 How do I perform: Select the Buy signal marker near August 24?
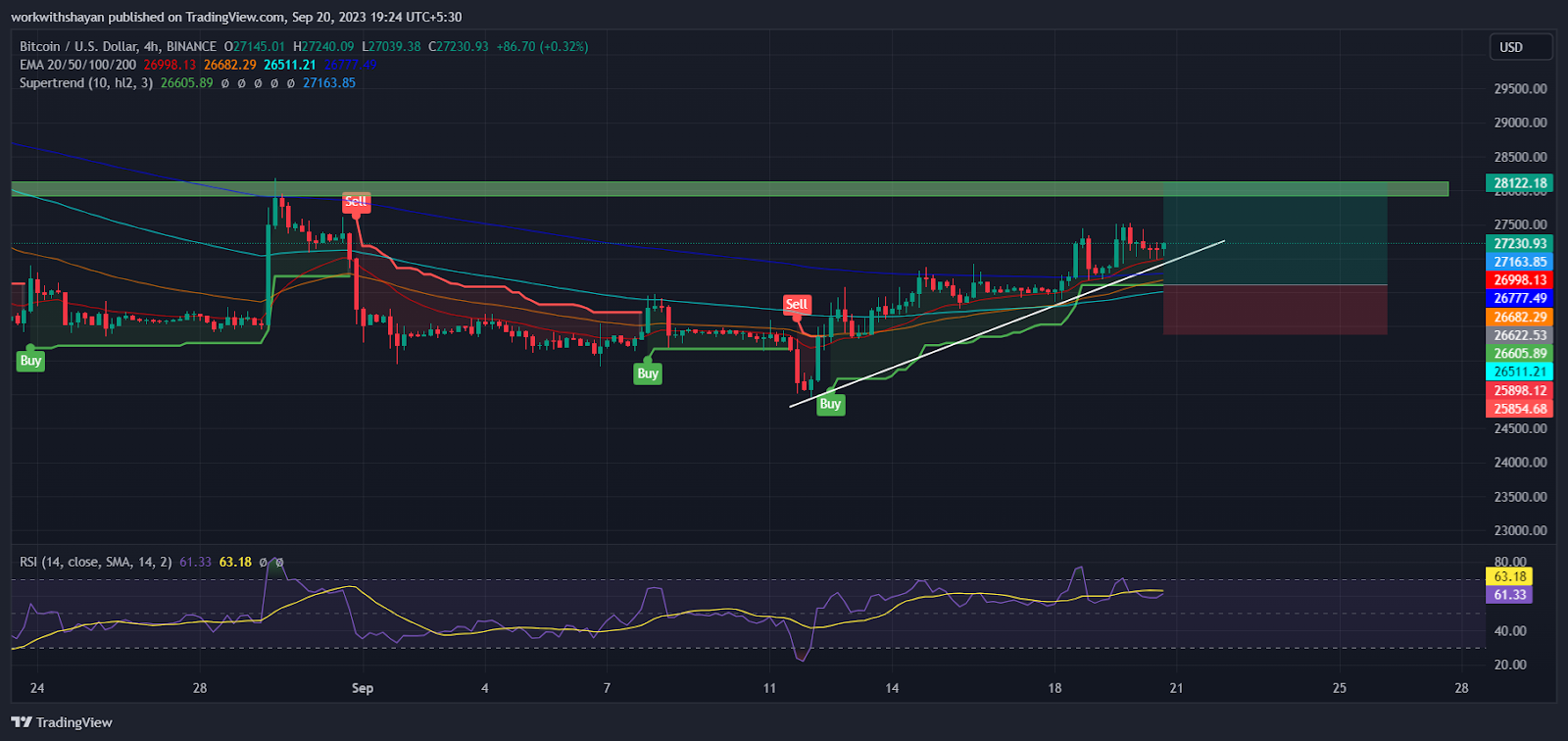(x=30, y=361)
